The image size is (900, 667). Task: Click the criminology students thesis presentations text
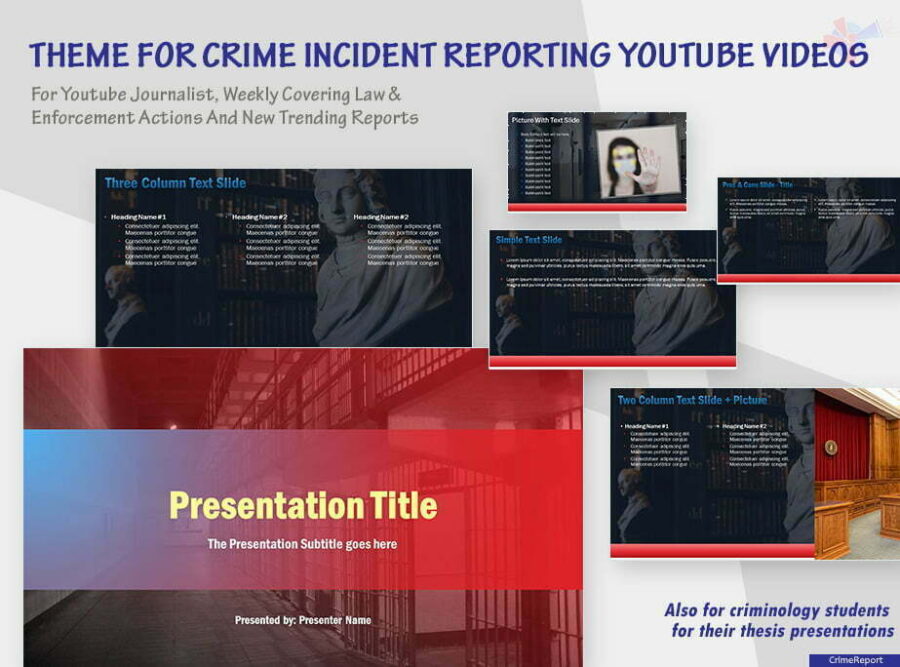click(x=780, y=620)
